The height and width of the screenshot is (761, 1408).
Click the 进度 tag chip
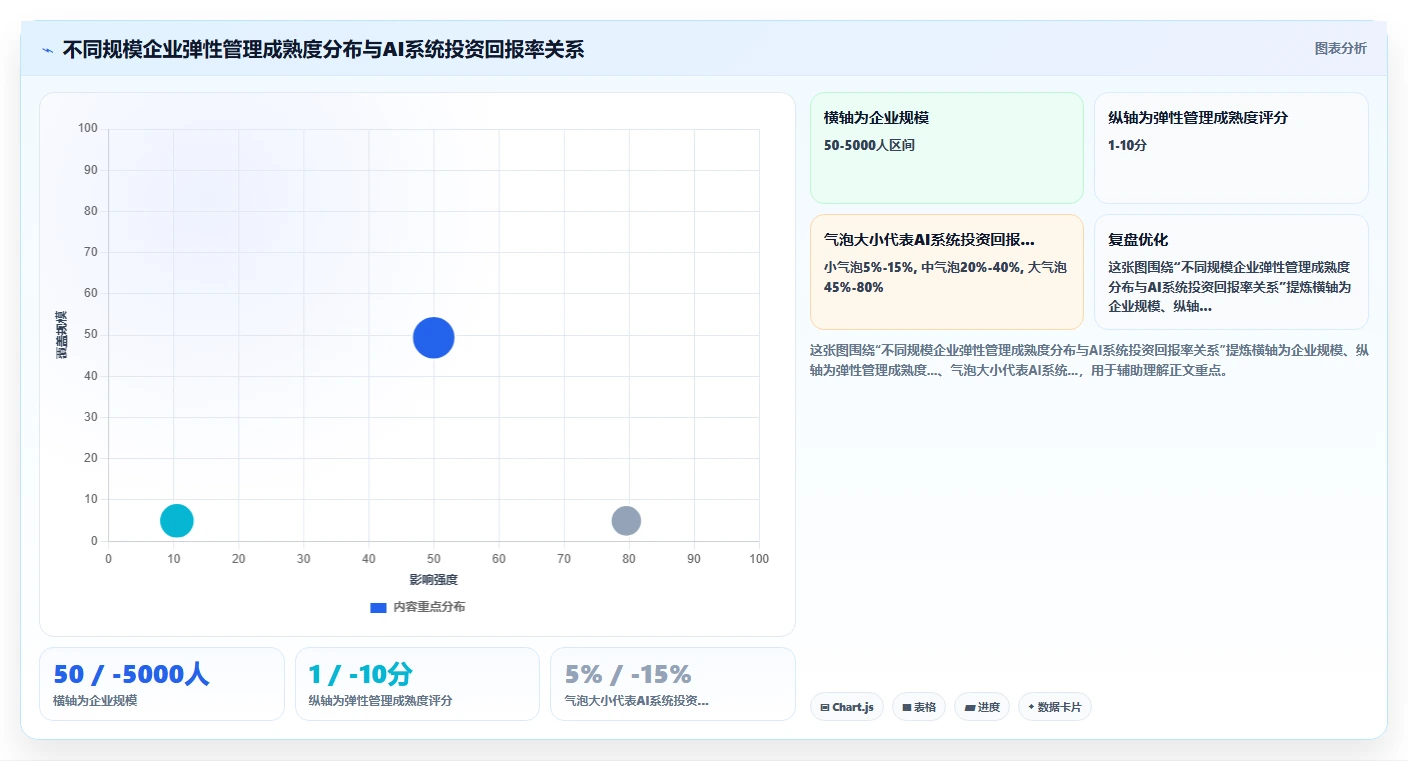pos(982,707)
